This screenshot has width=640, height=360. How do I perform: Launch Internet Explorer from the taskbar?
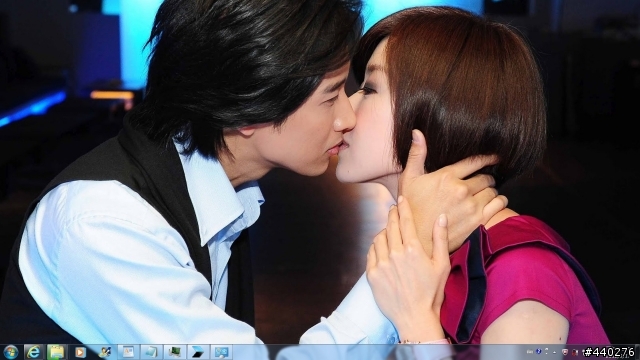33,352
